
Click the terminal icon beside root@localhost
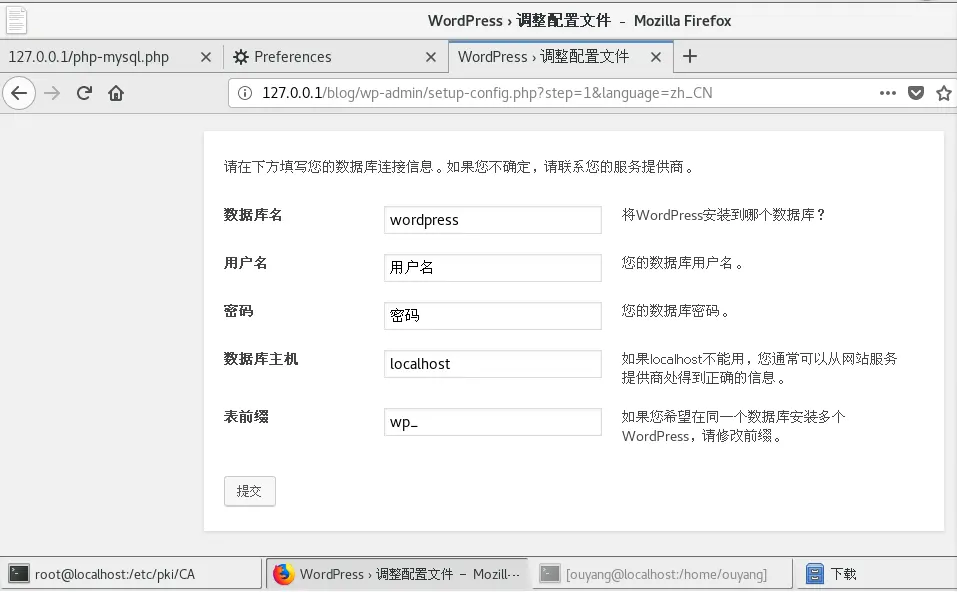pyautogui.click(x=18, y=574)
